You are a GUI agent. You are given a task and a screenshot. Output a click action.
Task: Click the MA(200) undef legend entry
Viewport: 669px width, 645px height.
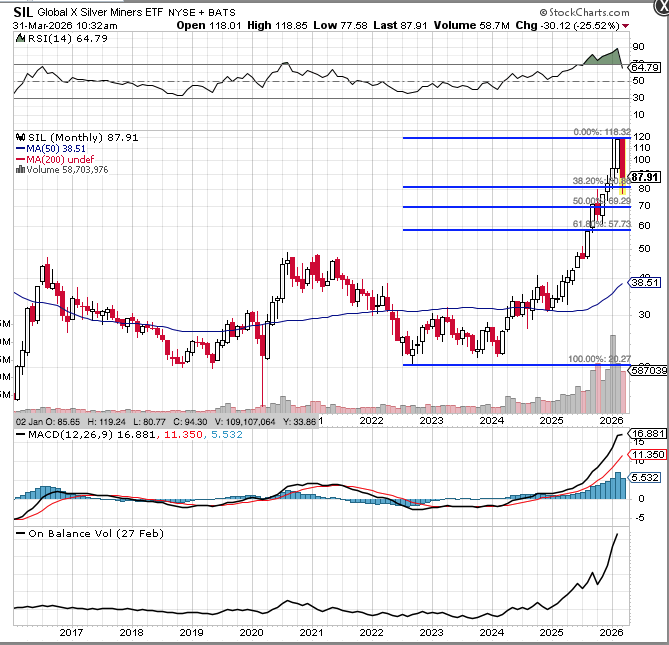point(55,160)
